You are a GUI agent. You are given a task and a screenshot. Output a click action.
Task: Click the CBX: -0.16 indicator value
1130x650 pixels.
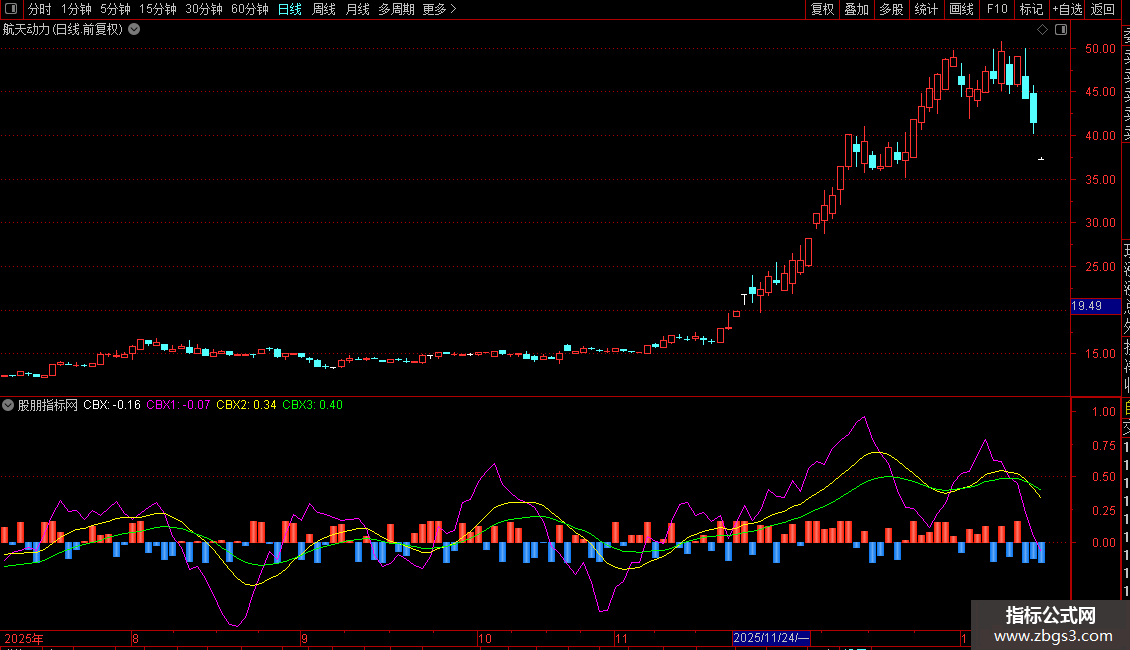click(x=112, y=405)
